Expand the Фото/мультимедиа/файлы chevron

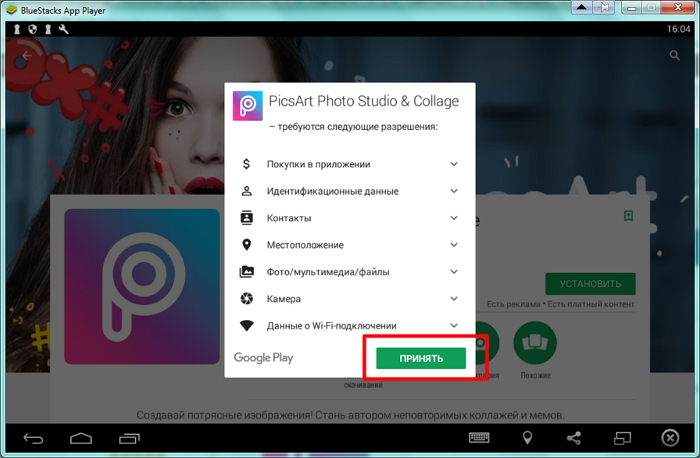point(454,271)
